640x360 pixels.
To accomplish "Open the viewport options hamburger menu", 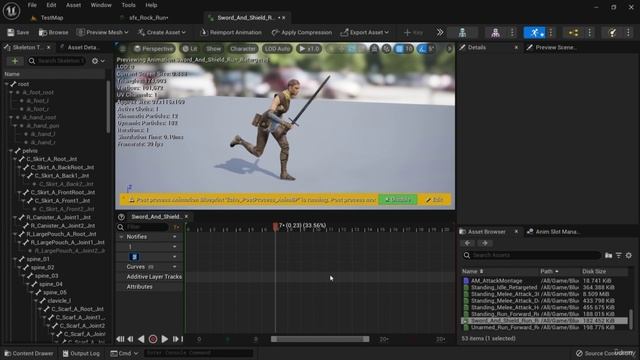I will [x=123, y=49].
